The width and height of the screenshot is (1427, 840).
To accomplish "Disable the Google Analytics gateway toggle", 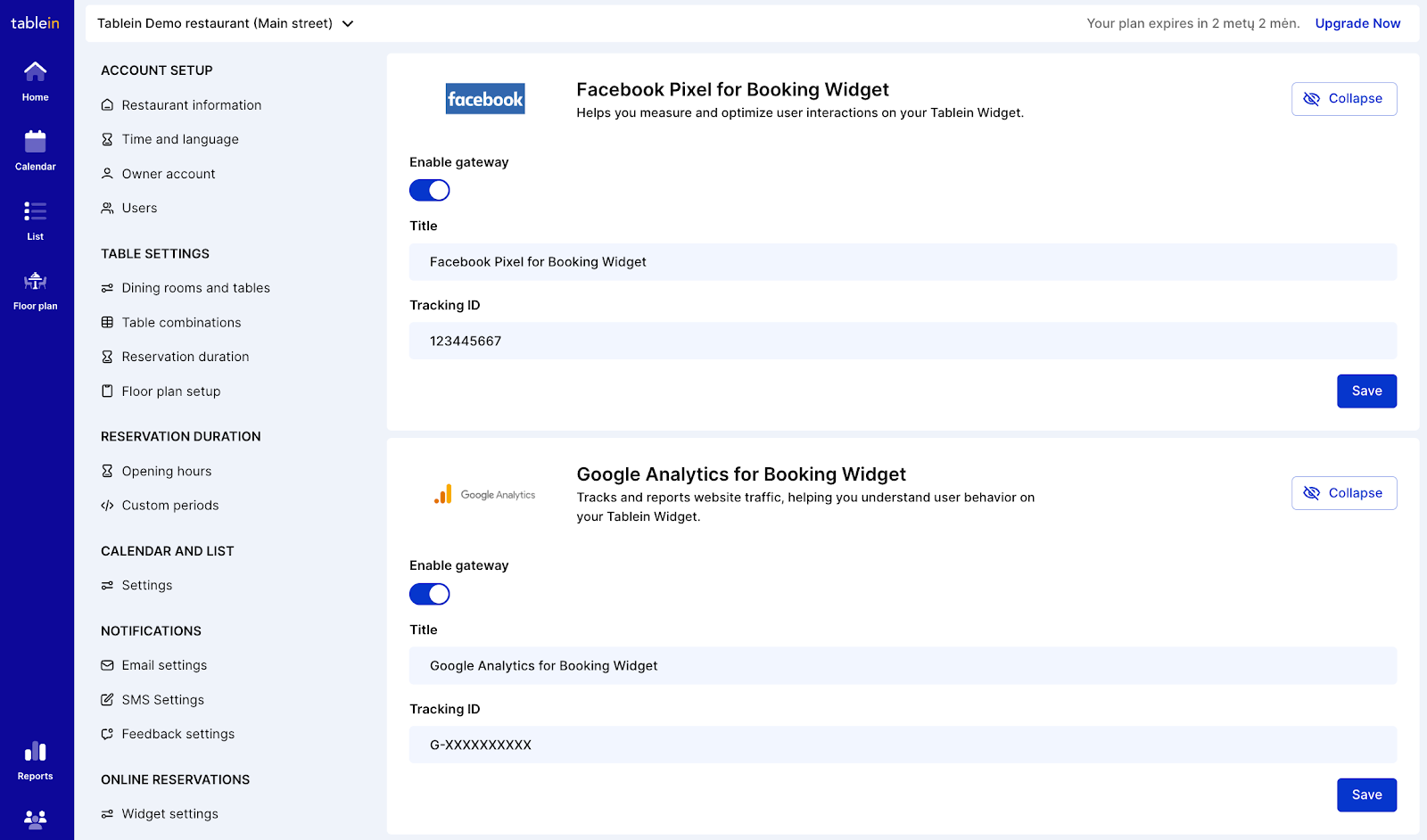I will tap(430, 594).
